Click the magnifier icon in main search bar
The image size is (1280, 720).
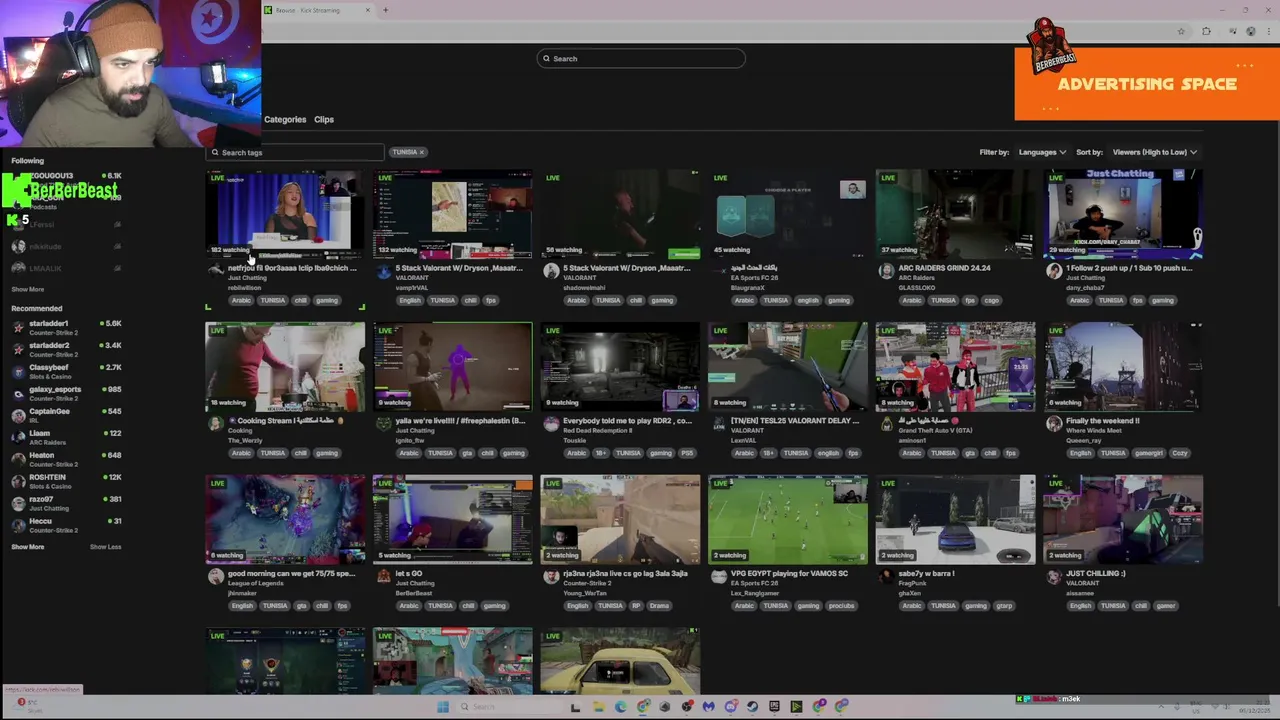pyautogui.click(x=546, y=59)
